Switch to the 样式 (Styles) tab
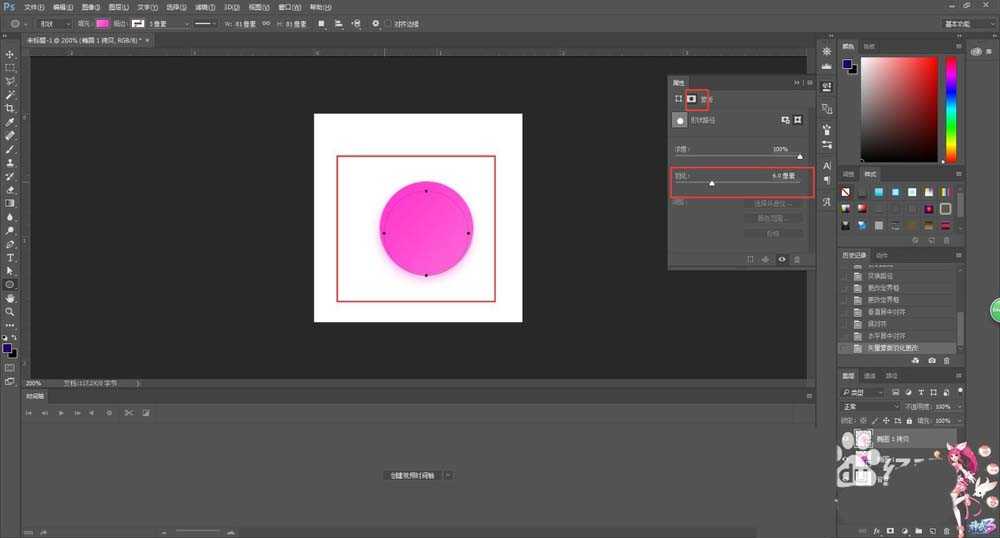 tap(870, 174)
